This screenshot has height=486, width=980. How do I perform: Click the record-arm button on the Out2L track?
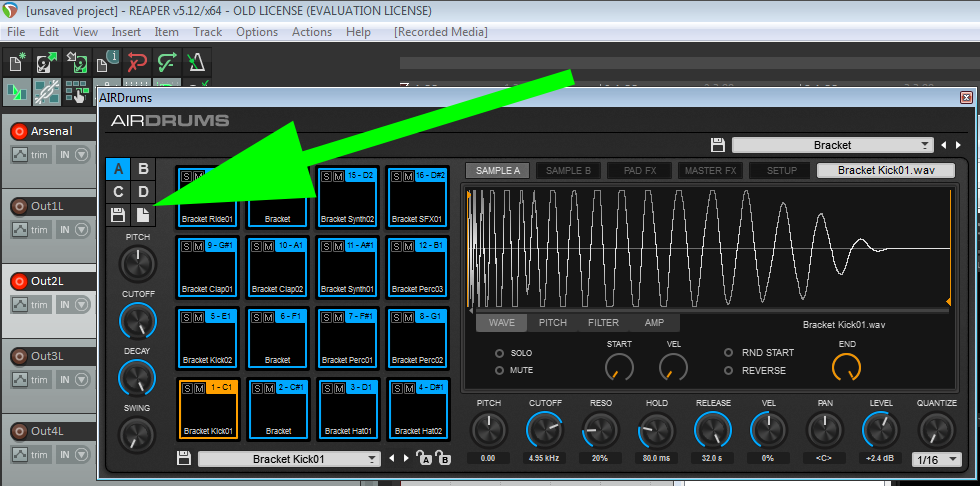coord(19,281)
